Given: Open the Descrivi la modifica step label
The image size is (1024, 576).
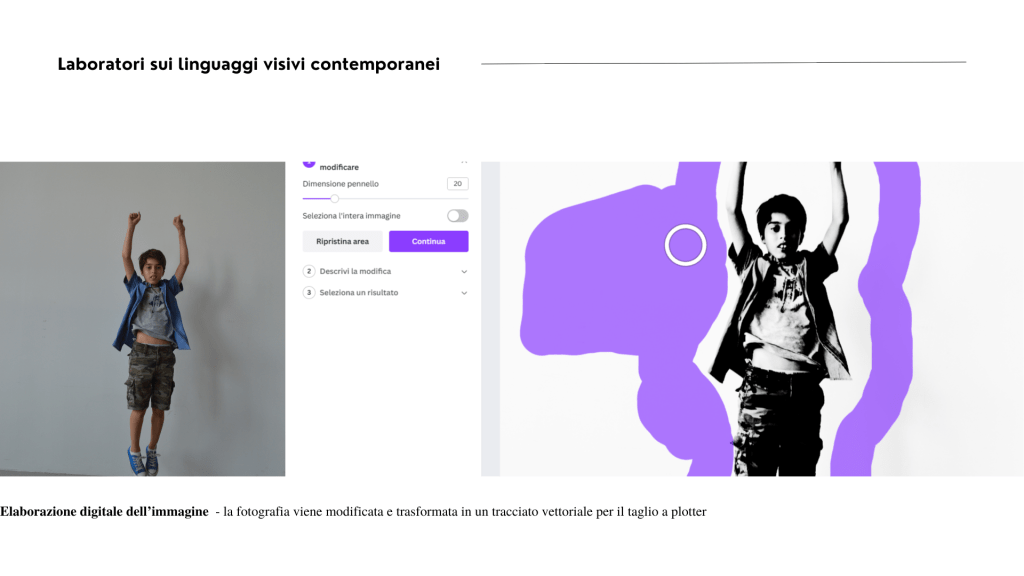Looking at the screenshot, I should point(355,271).
